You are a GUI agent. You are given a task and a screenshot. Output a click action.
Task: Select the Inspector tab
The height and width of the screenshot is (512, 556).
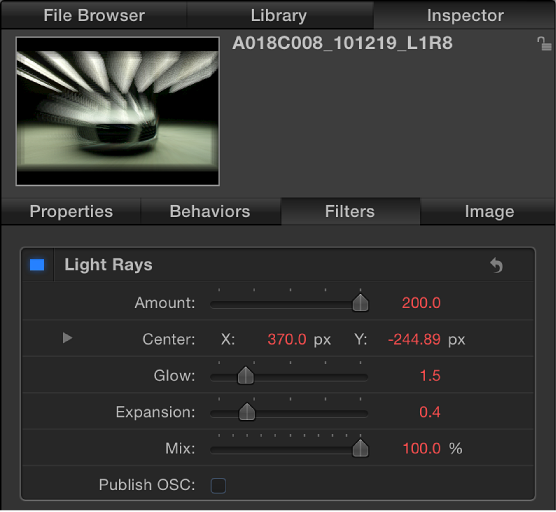(x=465, y=16)
